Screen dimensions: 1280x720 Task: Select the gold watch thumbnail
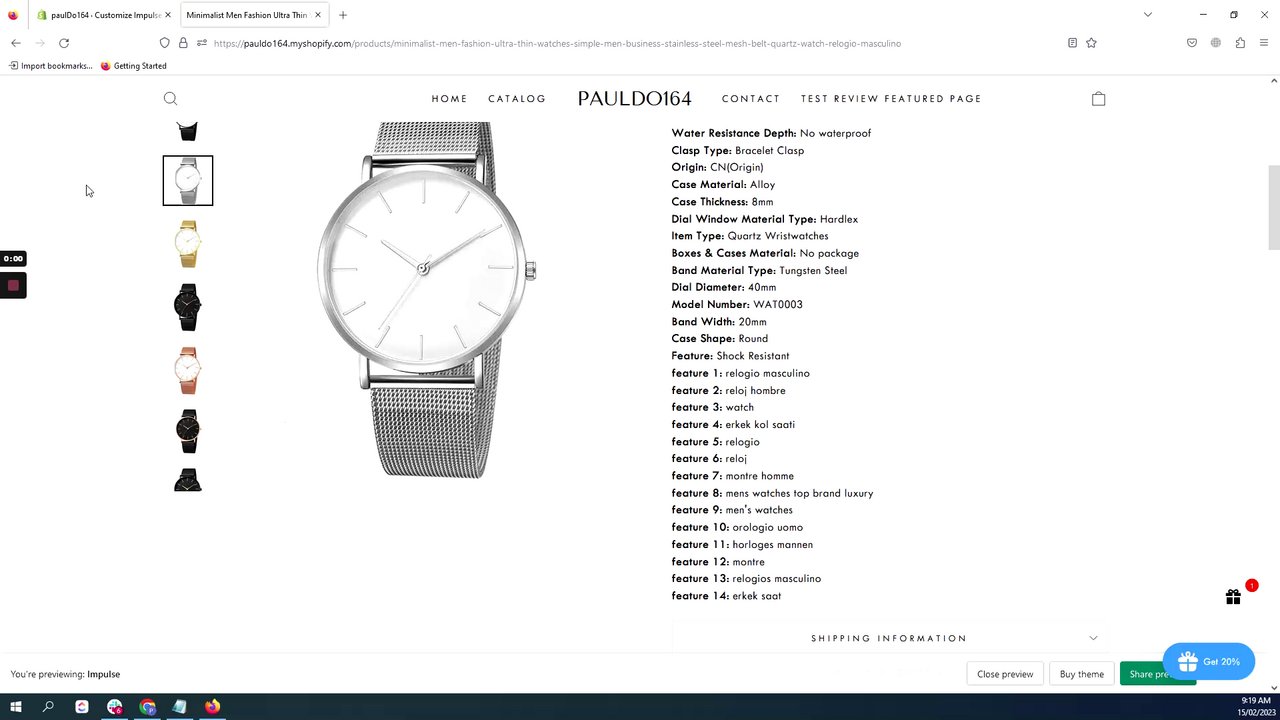click(x=188, y=243)
